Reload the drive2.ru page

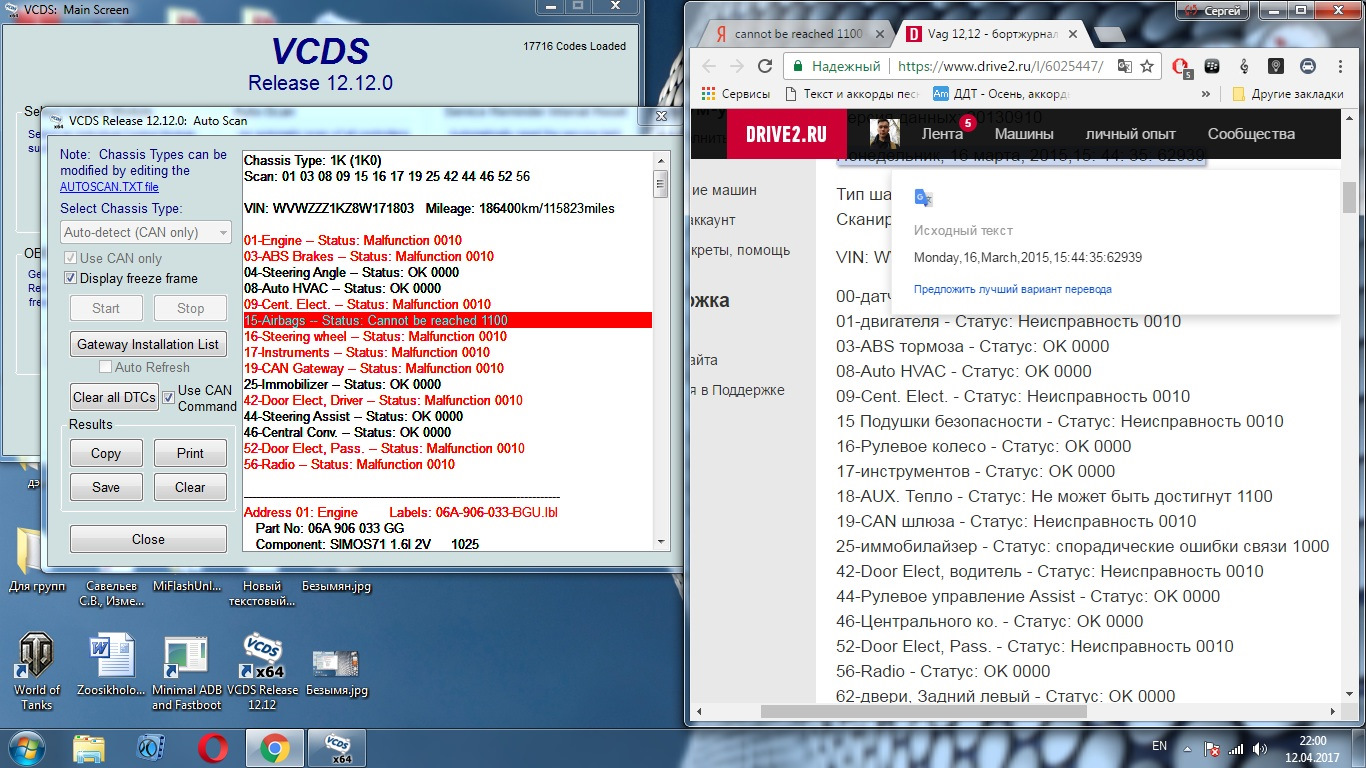765,66
